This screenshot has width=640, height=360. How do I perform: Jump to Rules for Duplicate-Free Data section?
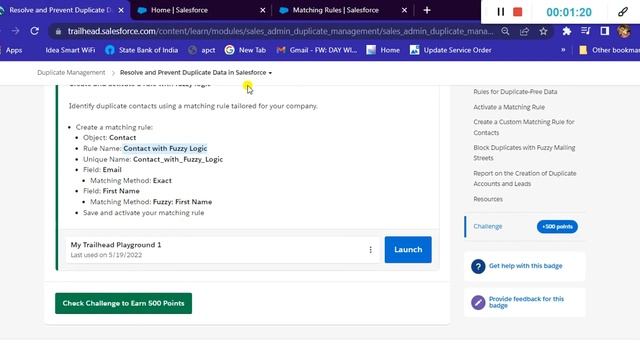pyautogui.click(x=515, y=92)
